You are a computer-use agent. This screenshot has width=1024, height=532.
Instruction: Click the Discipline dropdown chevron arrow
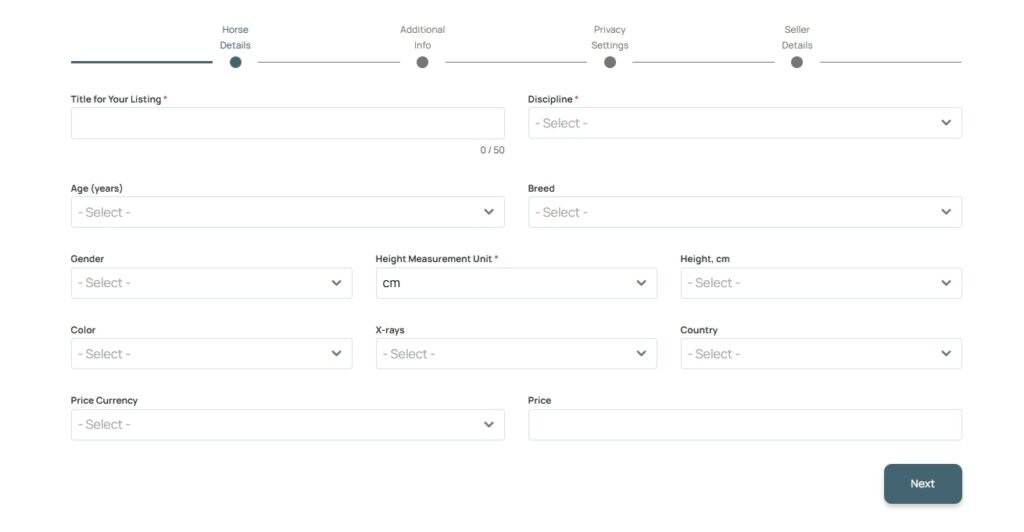coord(946,123)
